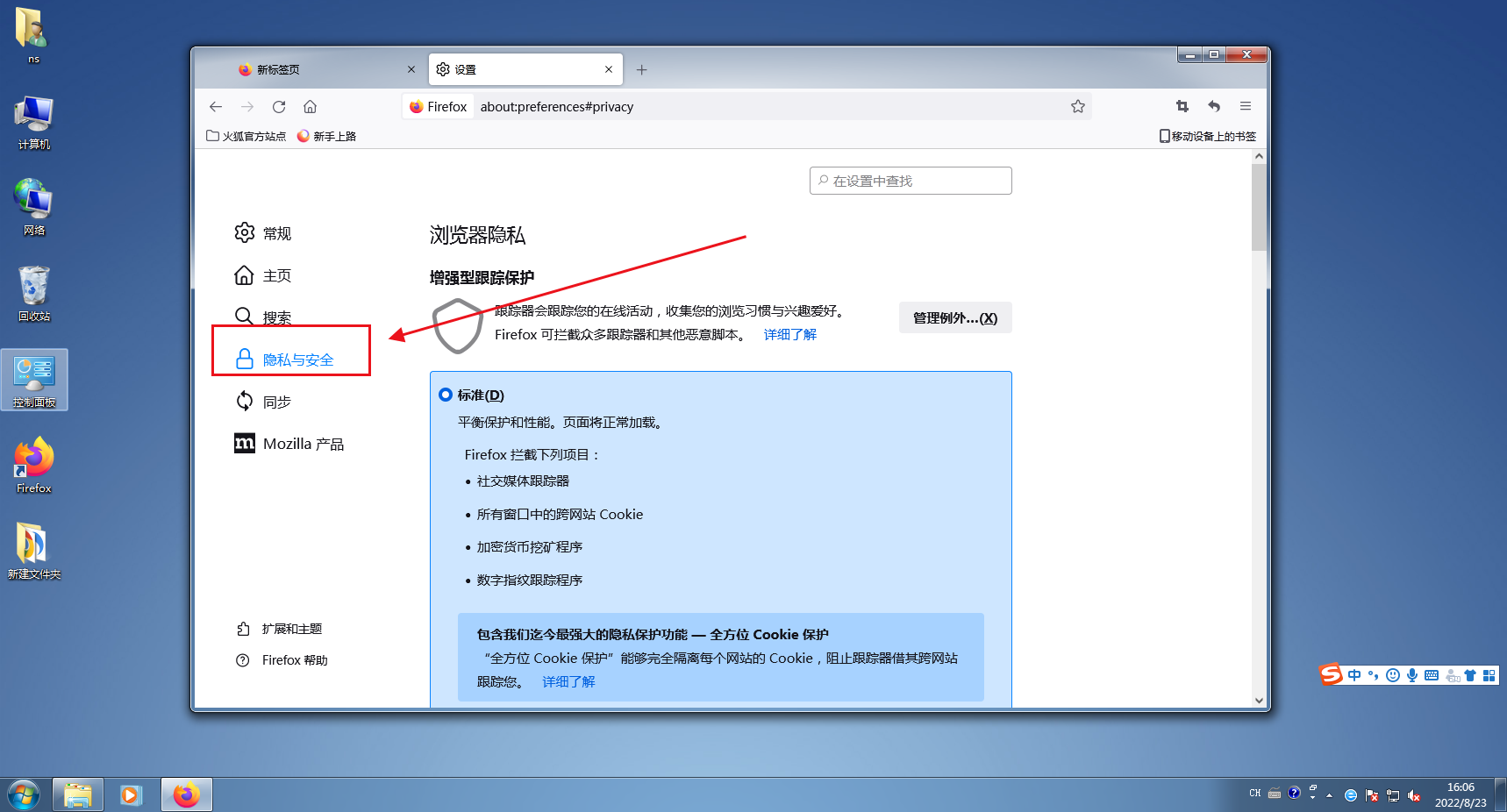Viewport: 1507px width, 812px height.
Task: Open the Windows Start menu
Action: [24, 795]
